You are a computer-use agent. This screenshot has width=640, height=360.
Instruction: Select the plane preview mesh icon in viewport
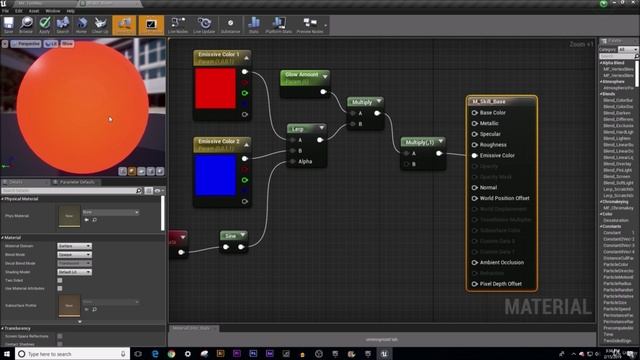coord(141,171)
